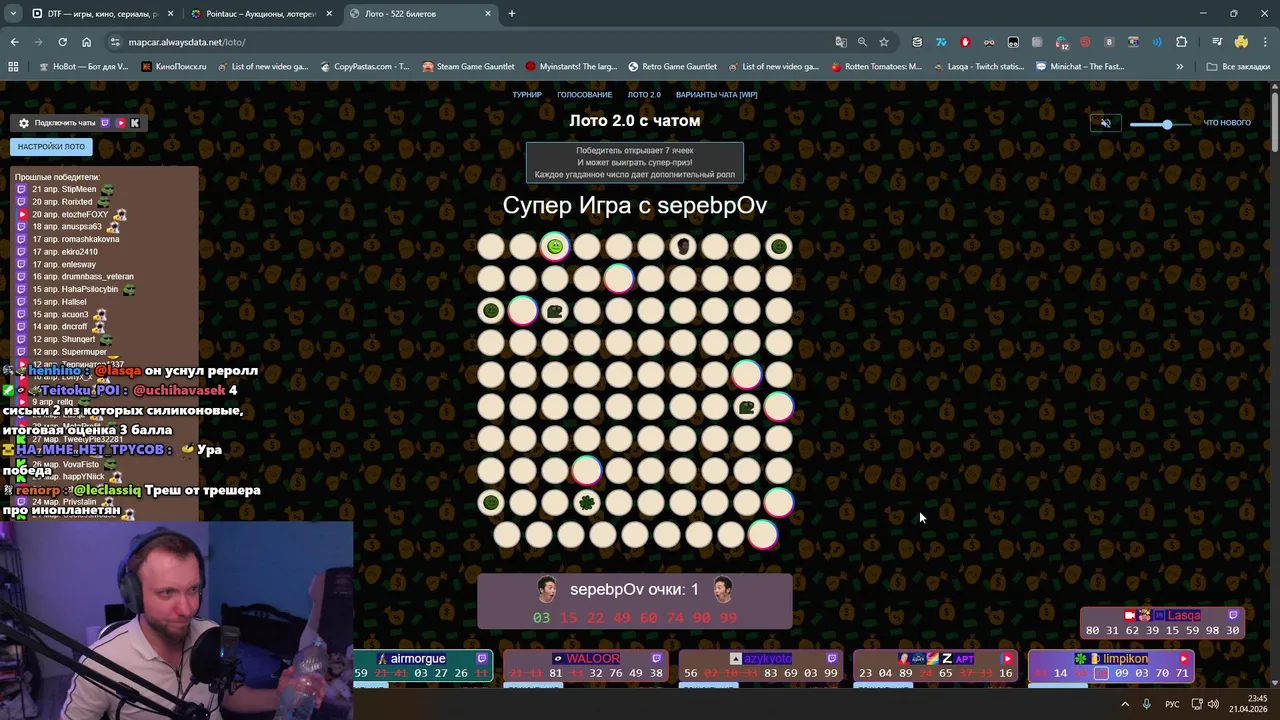
Task: Open the limpikon player ticket
Action: (x=1111, y=666)
